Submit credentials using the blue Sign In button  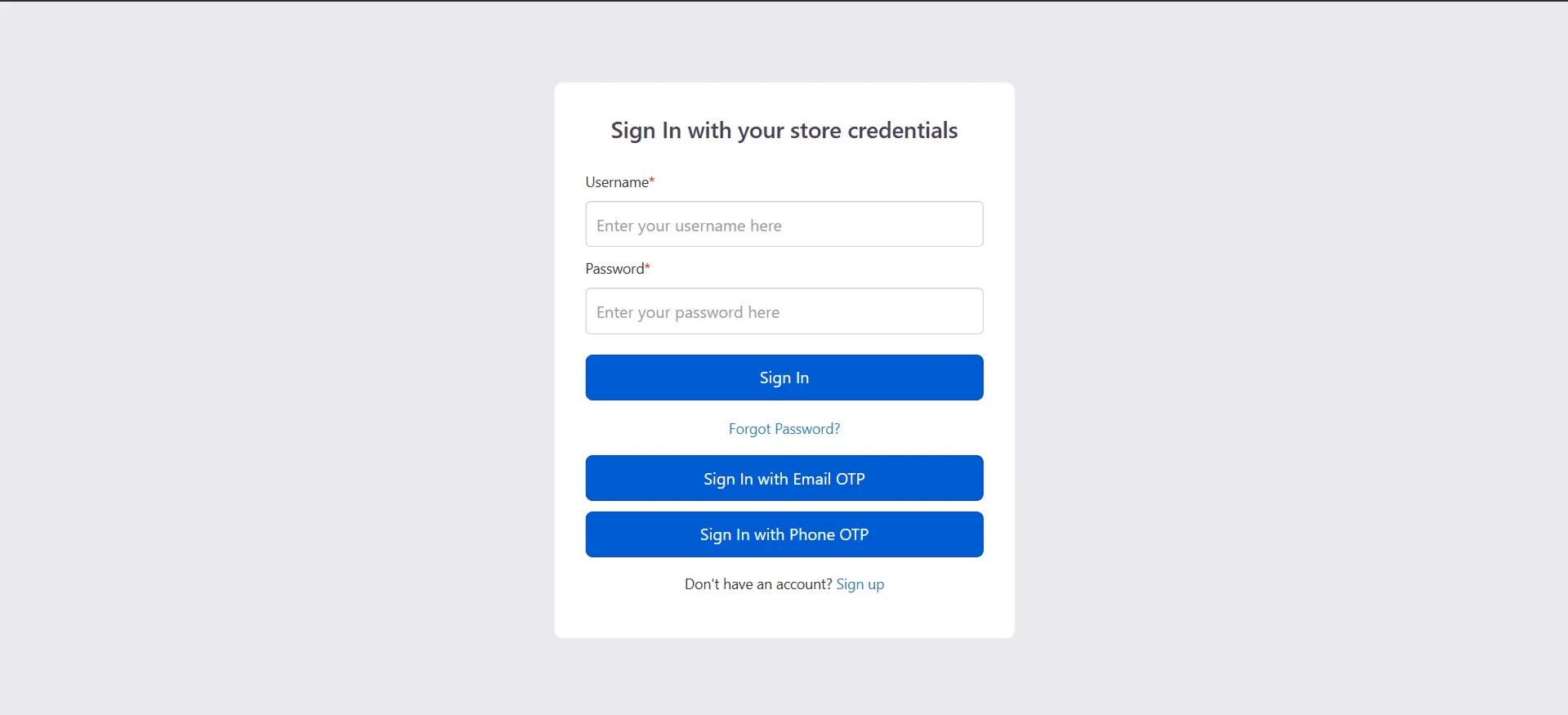(x=784, y=377)
